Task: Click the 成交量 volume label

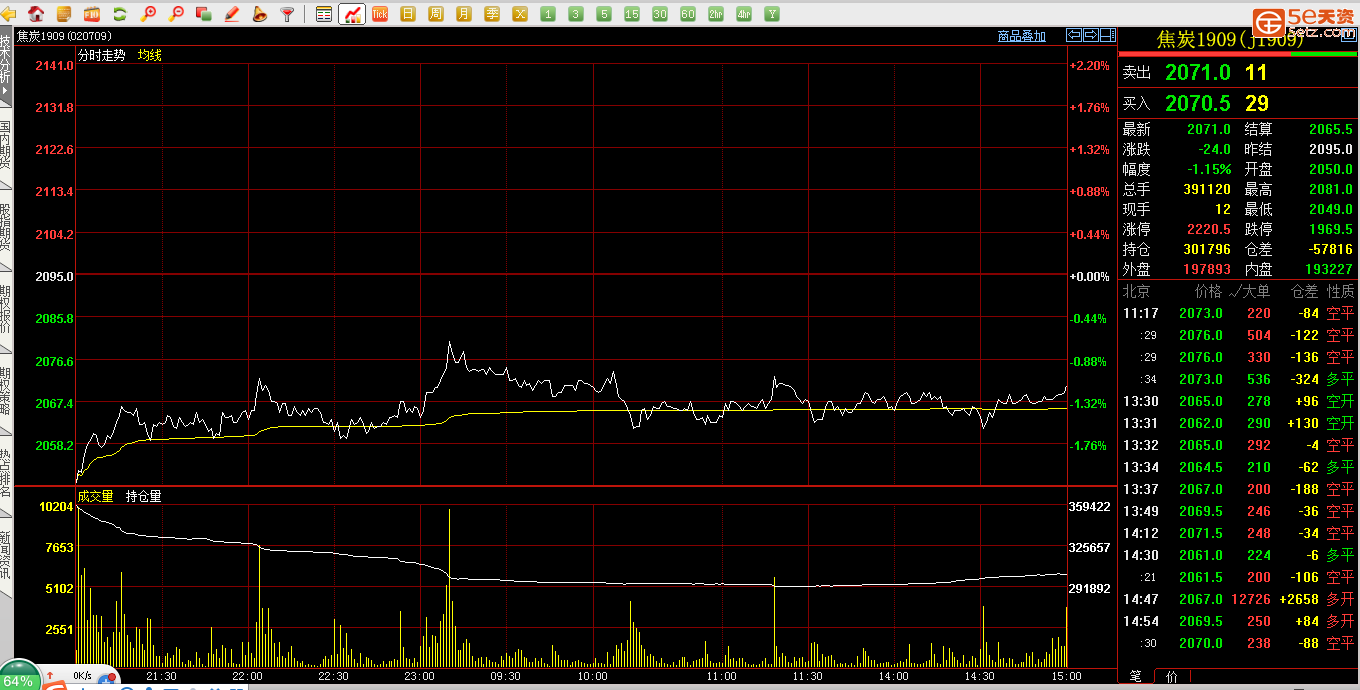Action: (96, 496)
